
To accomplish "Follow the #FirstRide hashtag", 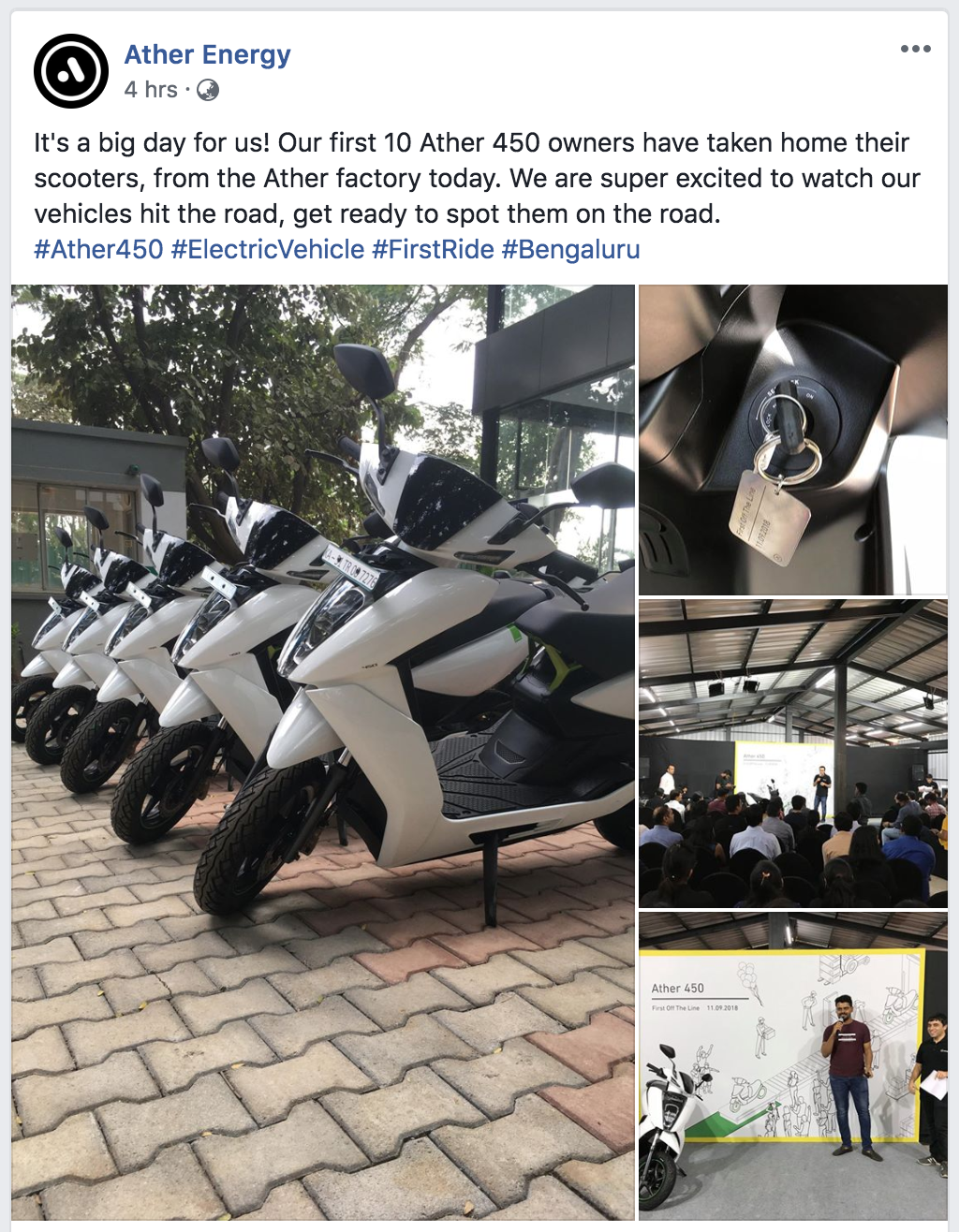I will (x=433, y=250).
